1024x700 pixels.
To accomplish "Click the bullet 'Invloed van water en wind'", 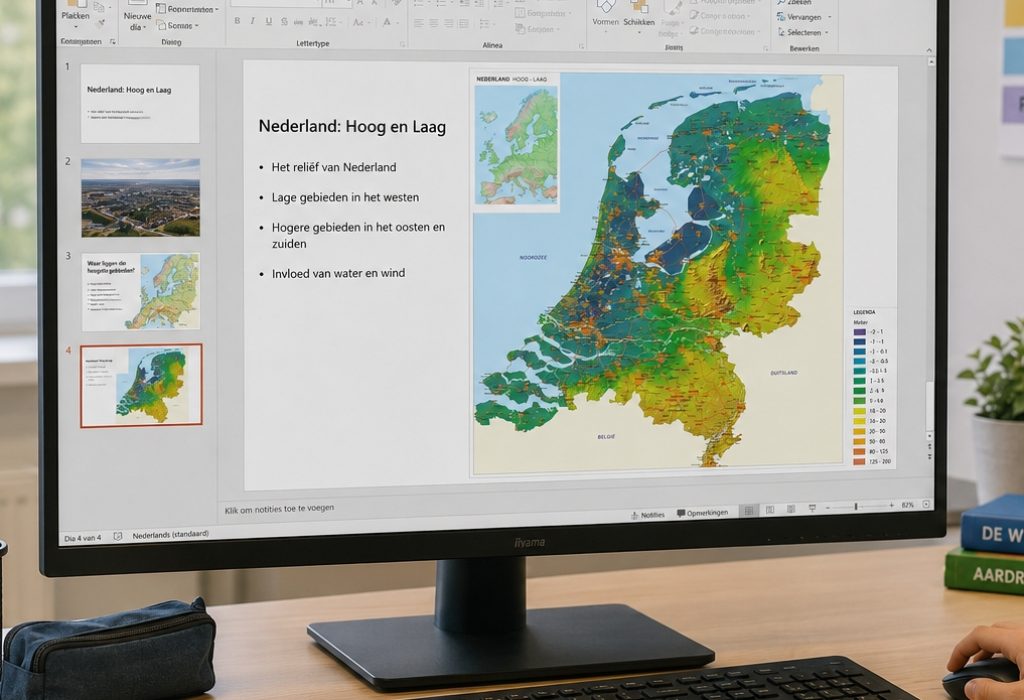I will (338, 273).
